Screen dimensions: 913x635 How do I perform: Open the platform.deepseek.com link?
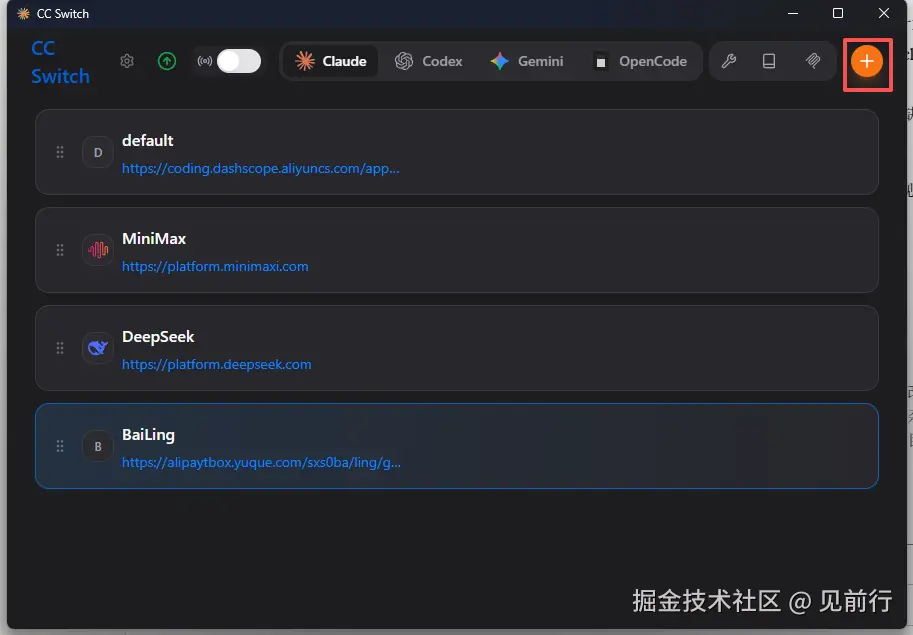[216, 364]
